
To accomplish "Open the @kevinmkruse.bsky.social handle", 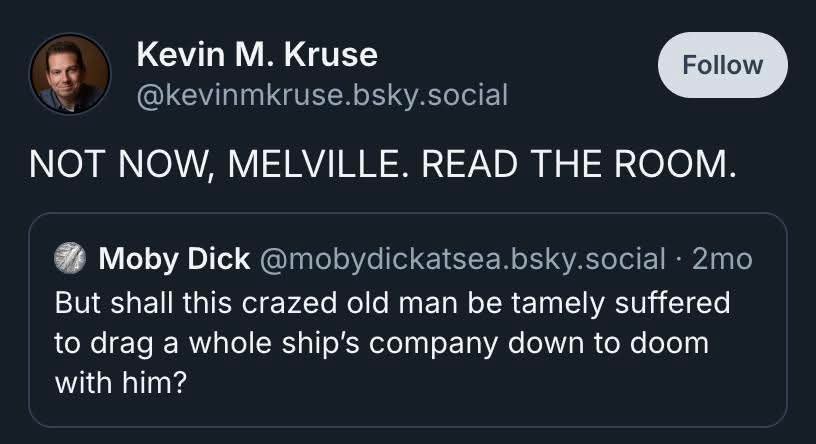I will point(322,95).
